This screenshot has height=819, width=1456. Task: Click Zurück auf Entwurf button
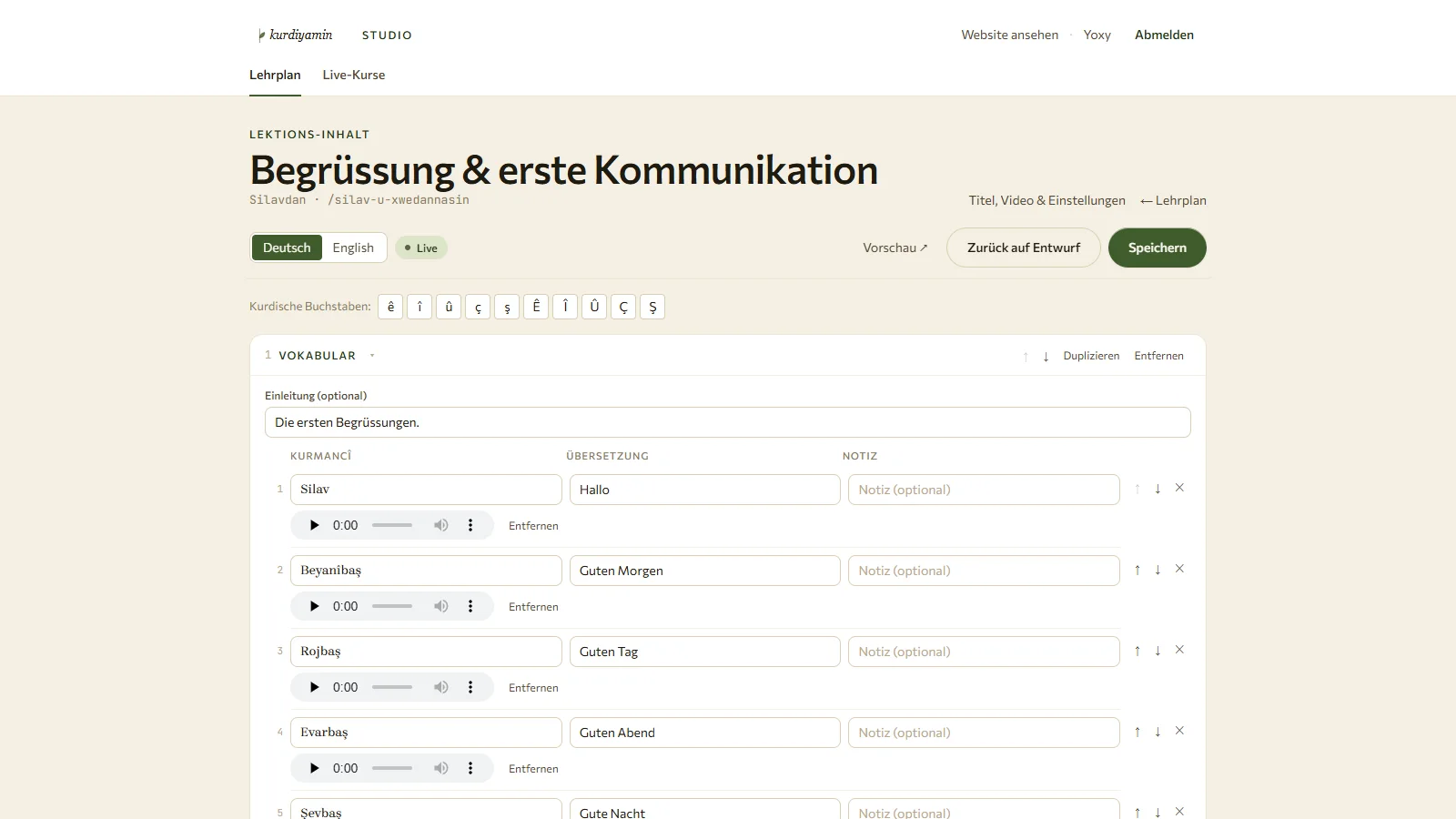click(1024, 248)
